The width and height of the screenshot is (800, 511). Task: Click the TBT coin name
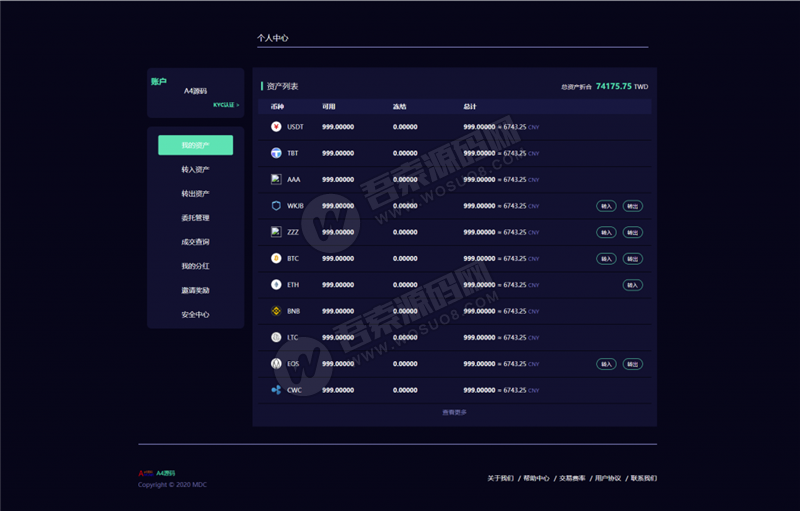(x=293, y=153)
